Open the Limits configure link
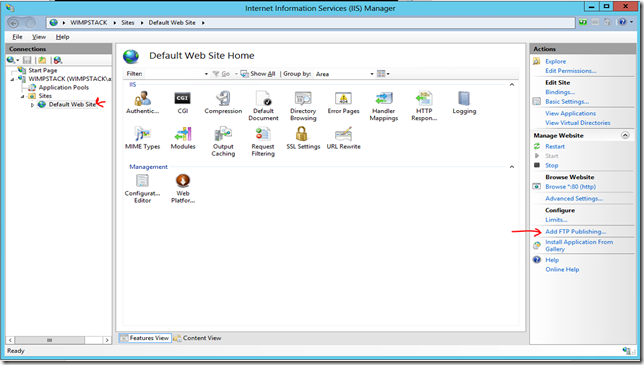Image resolution: width=644 pixels, height=365 pixels. pyautogui.click(x=556, y=220)
